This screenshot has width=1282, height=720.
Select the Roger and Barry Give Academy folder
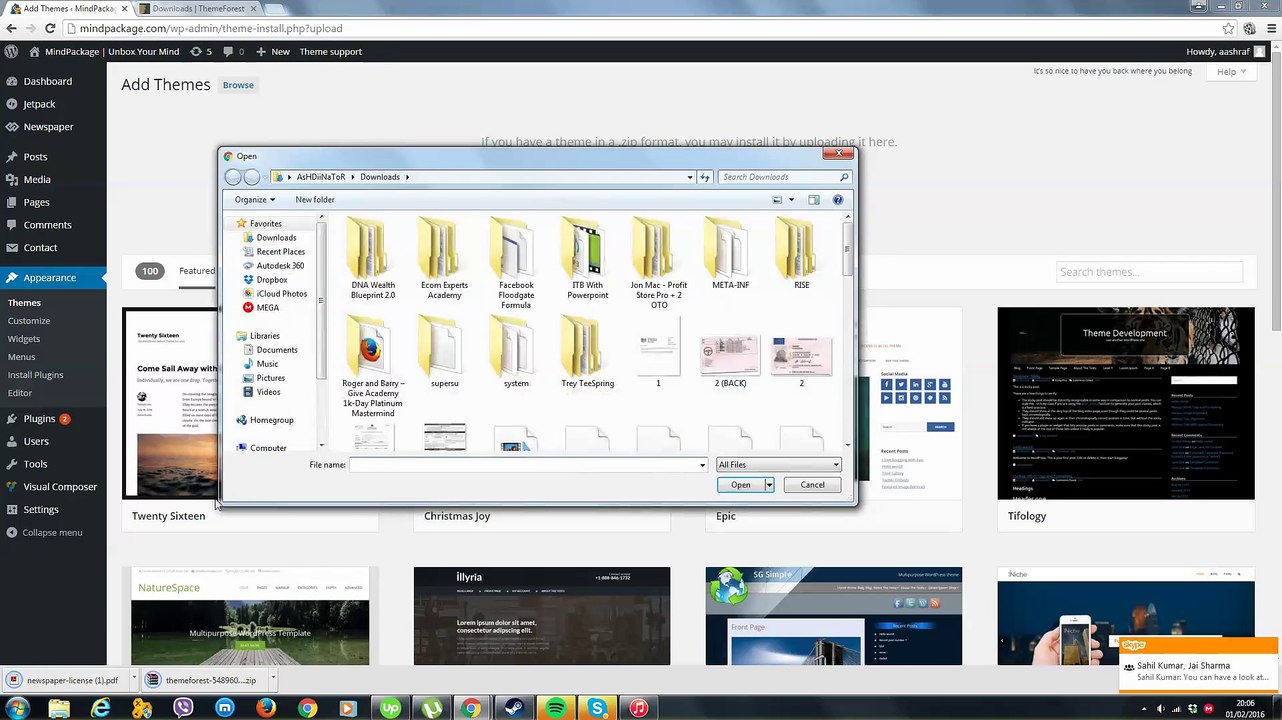click(x=373, y=367)
